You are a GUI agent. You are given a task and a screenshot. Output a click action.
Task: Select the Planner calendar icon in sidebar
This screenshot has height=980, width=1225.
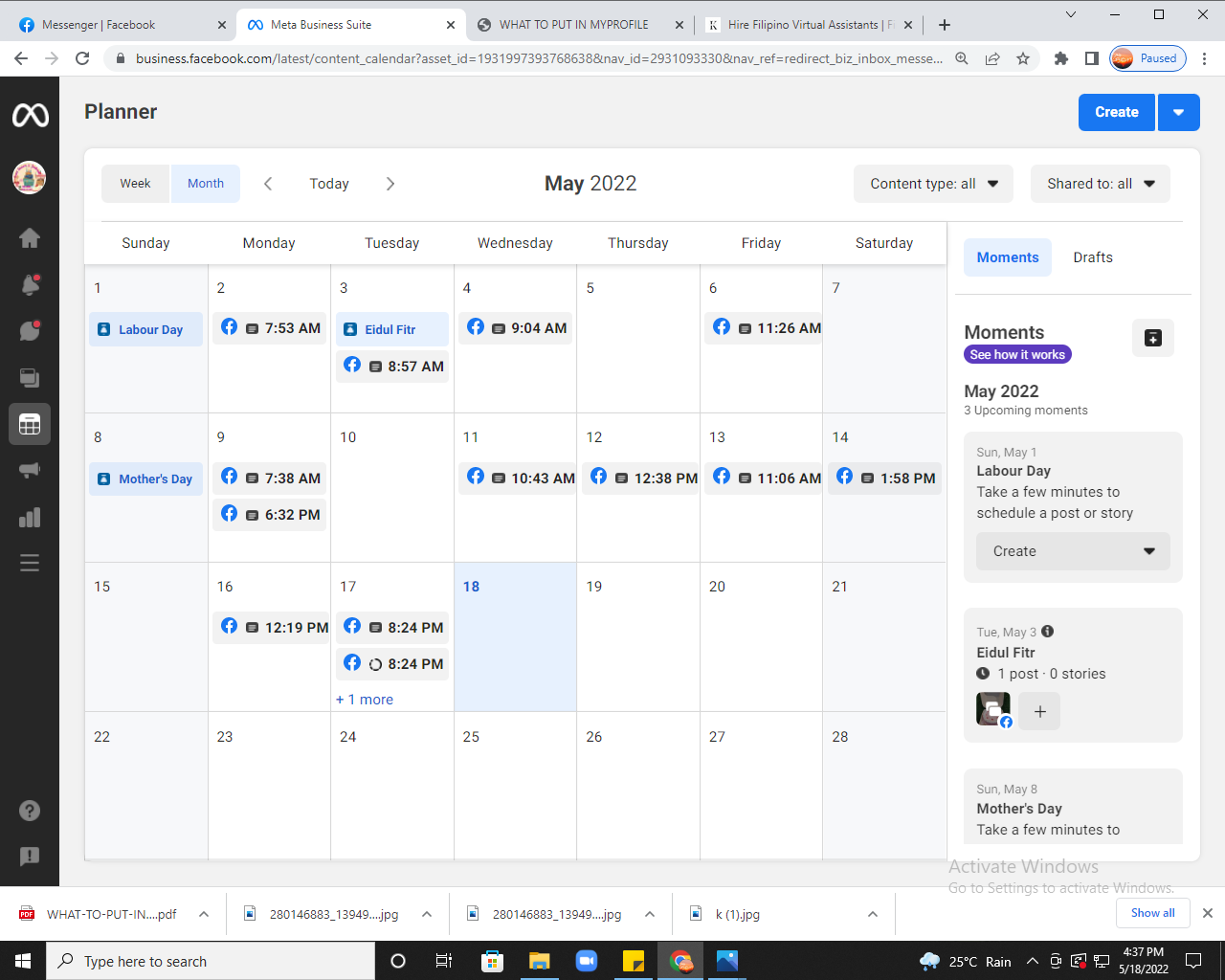coord(30,424)
